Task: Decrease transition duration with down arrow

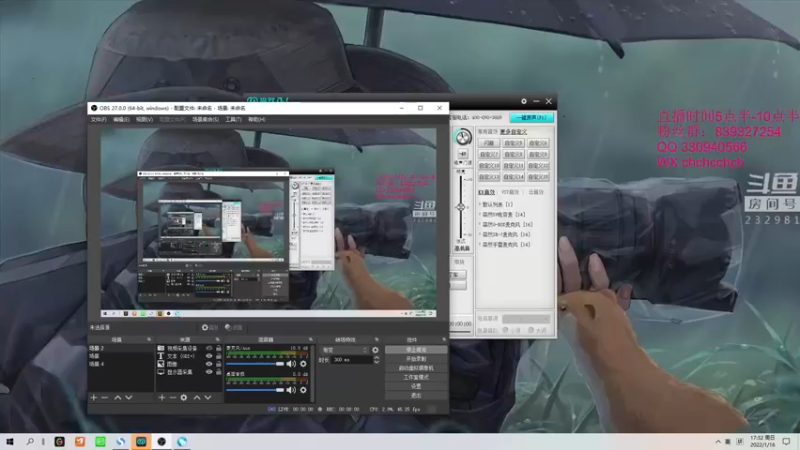Action: point(377,362)
